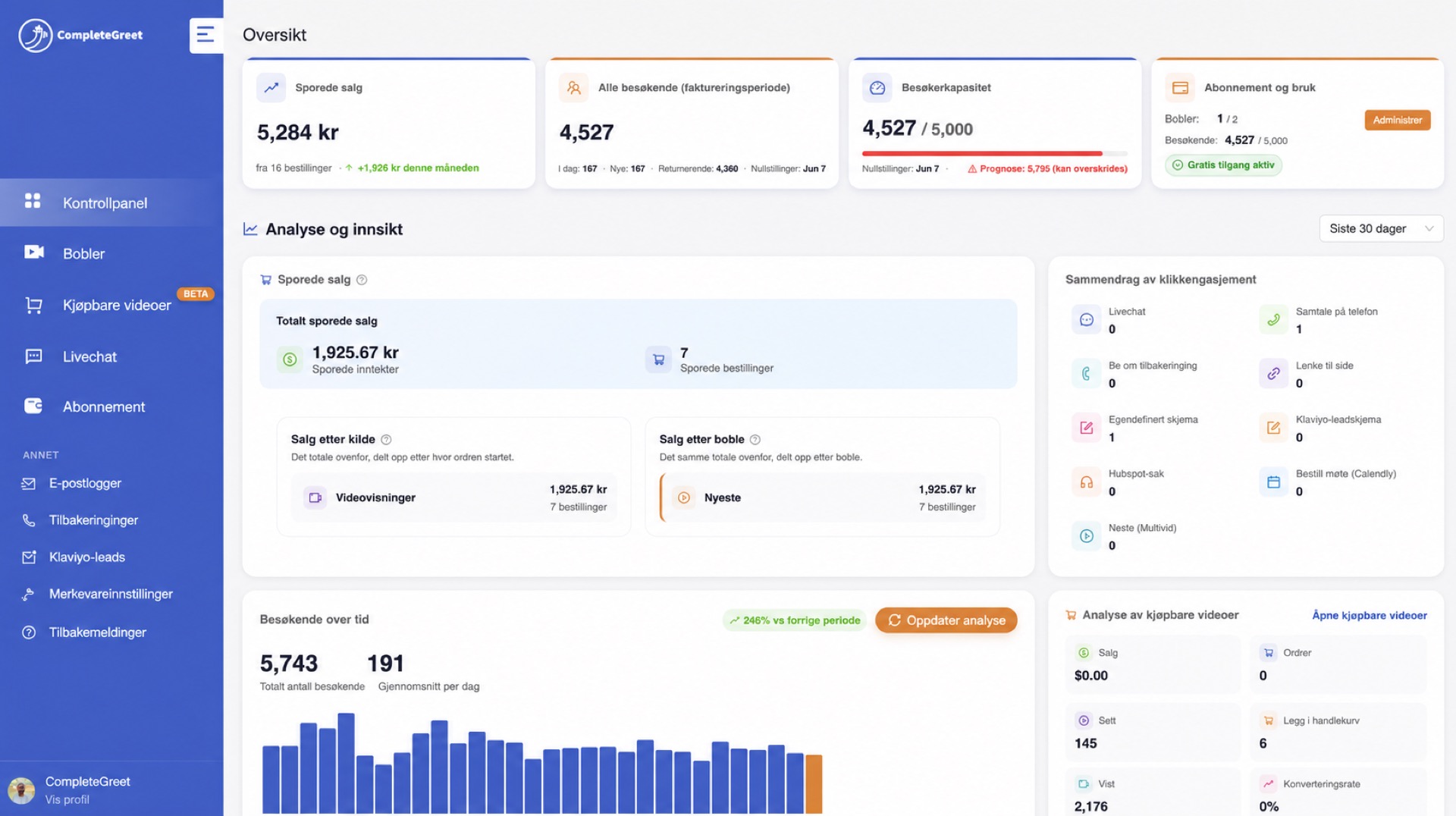Screen dimensions: 1456x816
Task: Click the Samtale på telefon phone icon
Action: [x=1273, y=320]
